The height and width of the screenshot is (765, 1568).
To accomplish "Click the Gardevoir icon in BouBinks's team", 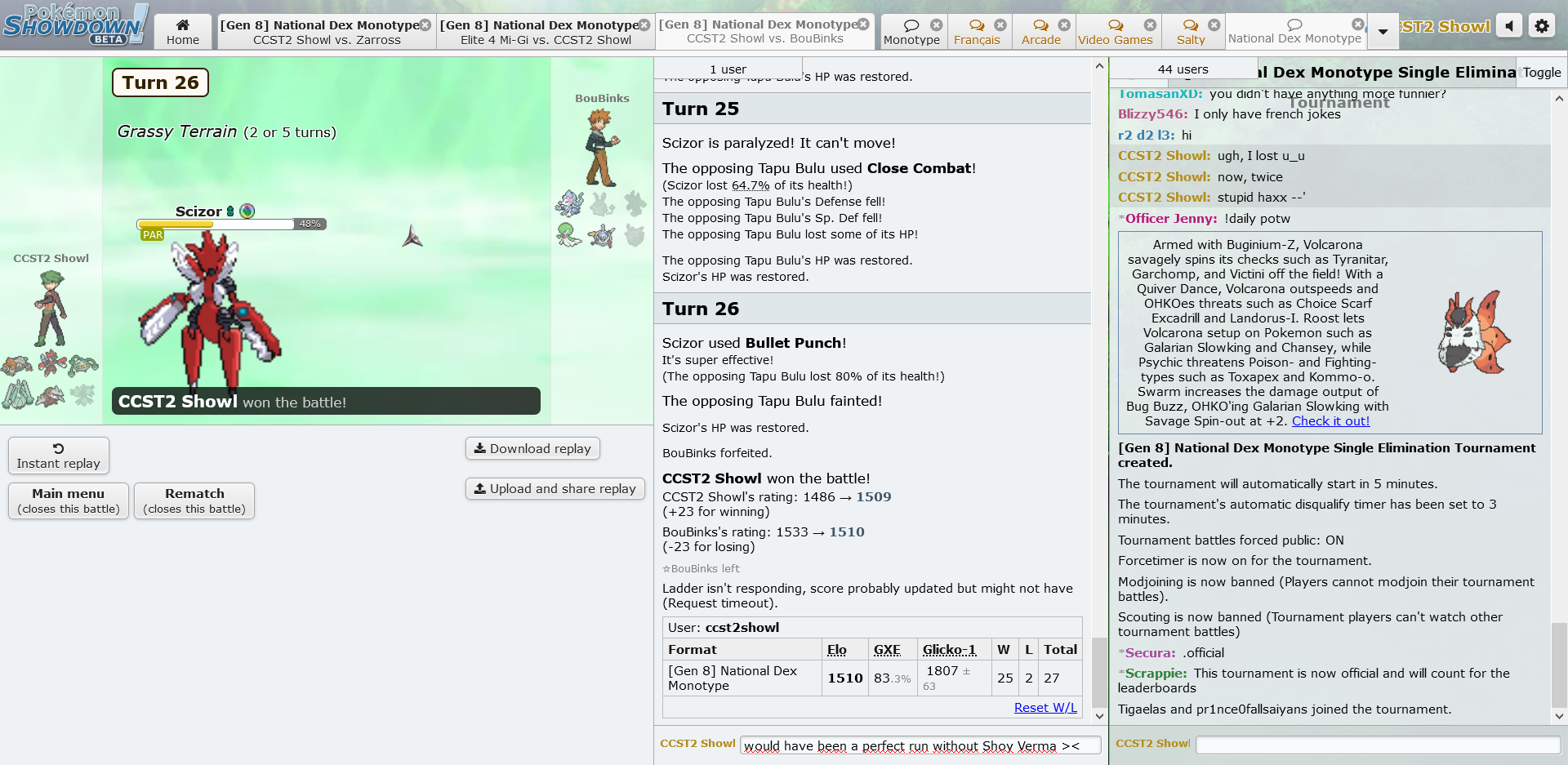I will 569,235.
